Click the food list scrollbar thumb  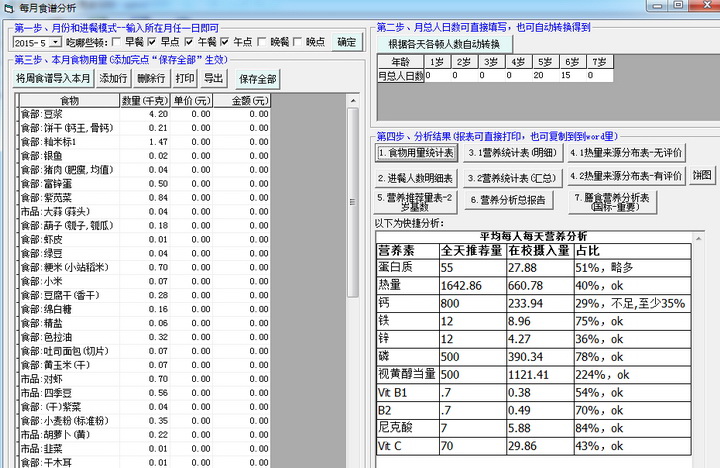[x=353, y=202]
